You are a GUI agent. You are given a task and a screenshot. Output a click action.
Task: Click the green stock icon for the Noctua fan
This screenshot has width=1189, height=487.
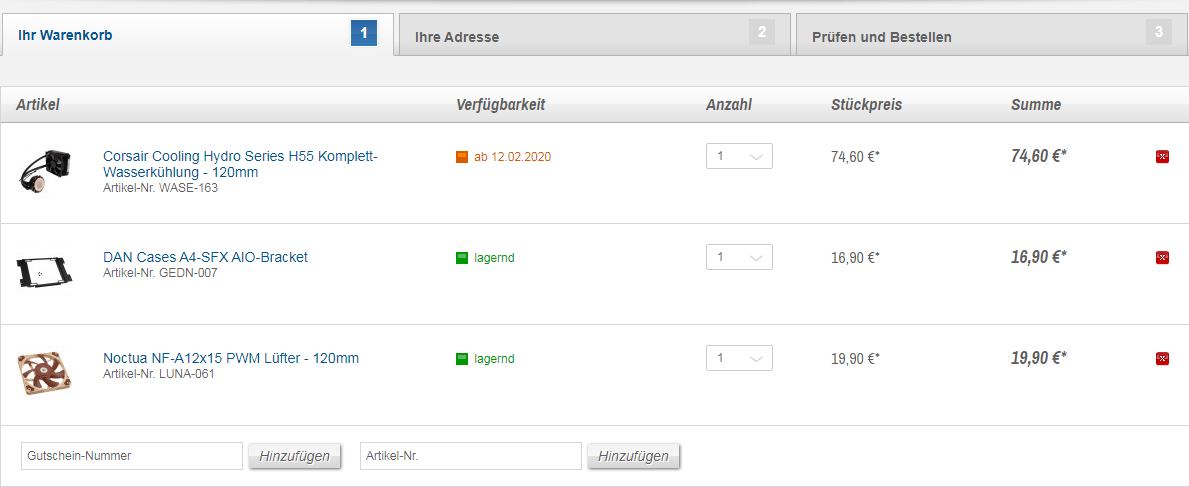[462, 359]
